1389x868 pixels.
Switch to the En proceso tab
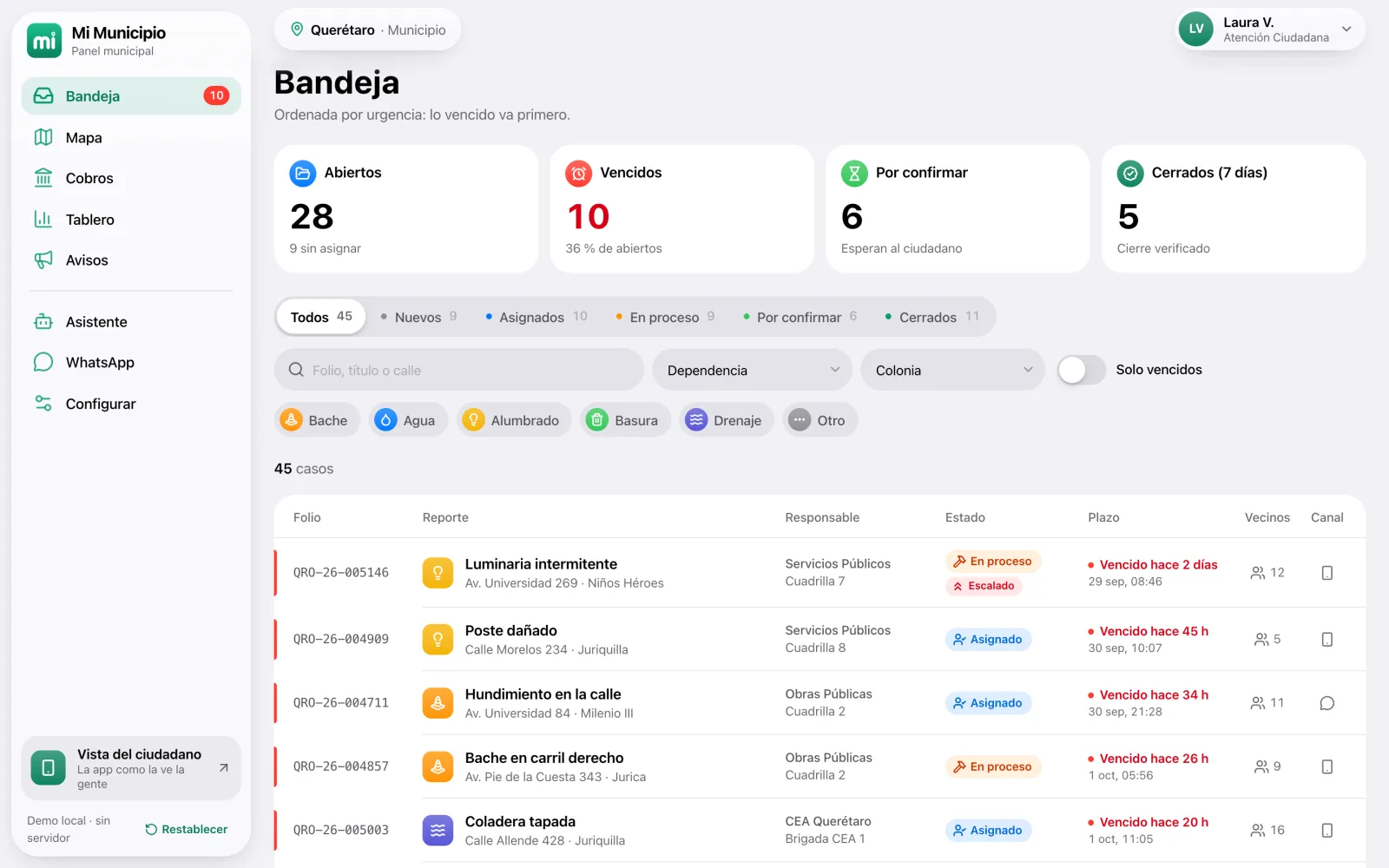665,317
